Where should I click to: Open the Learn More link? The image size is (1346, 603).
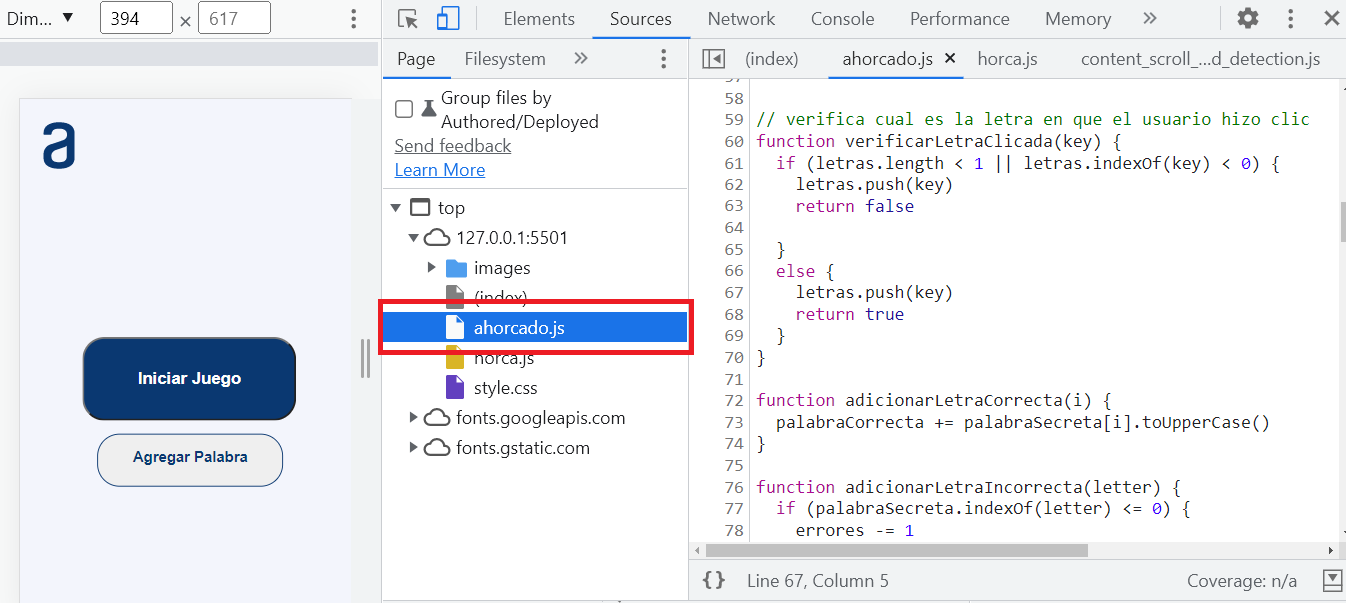click(x=440, y=170)
